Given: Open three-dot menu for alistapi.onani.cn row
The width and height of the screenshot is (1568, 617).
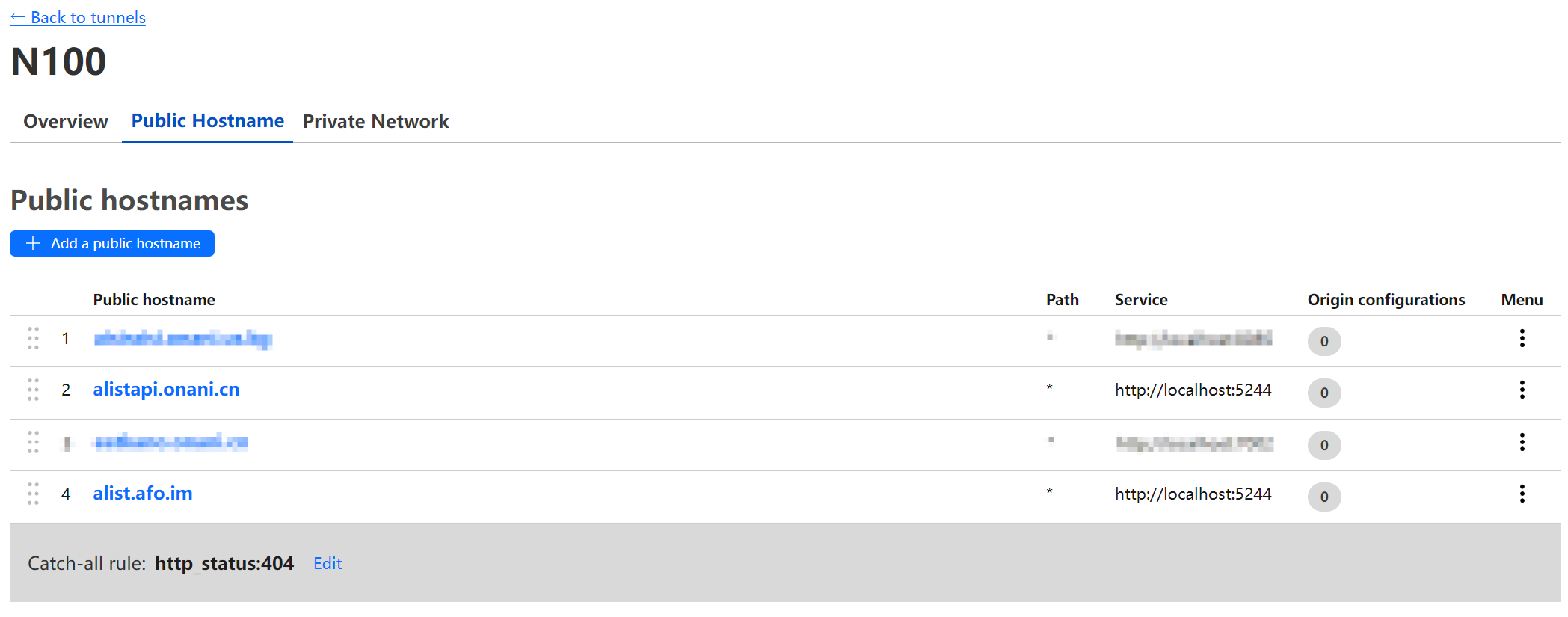Looking at the screenshot, I should click(x=1522, y=390).
